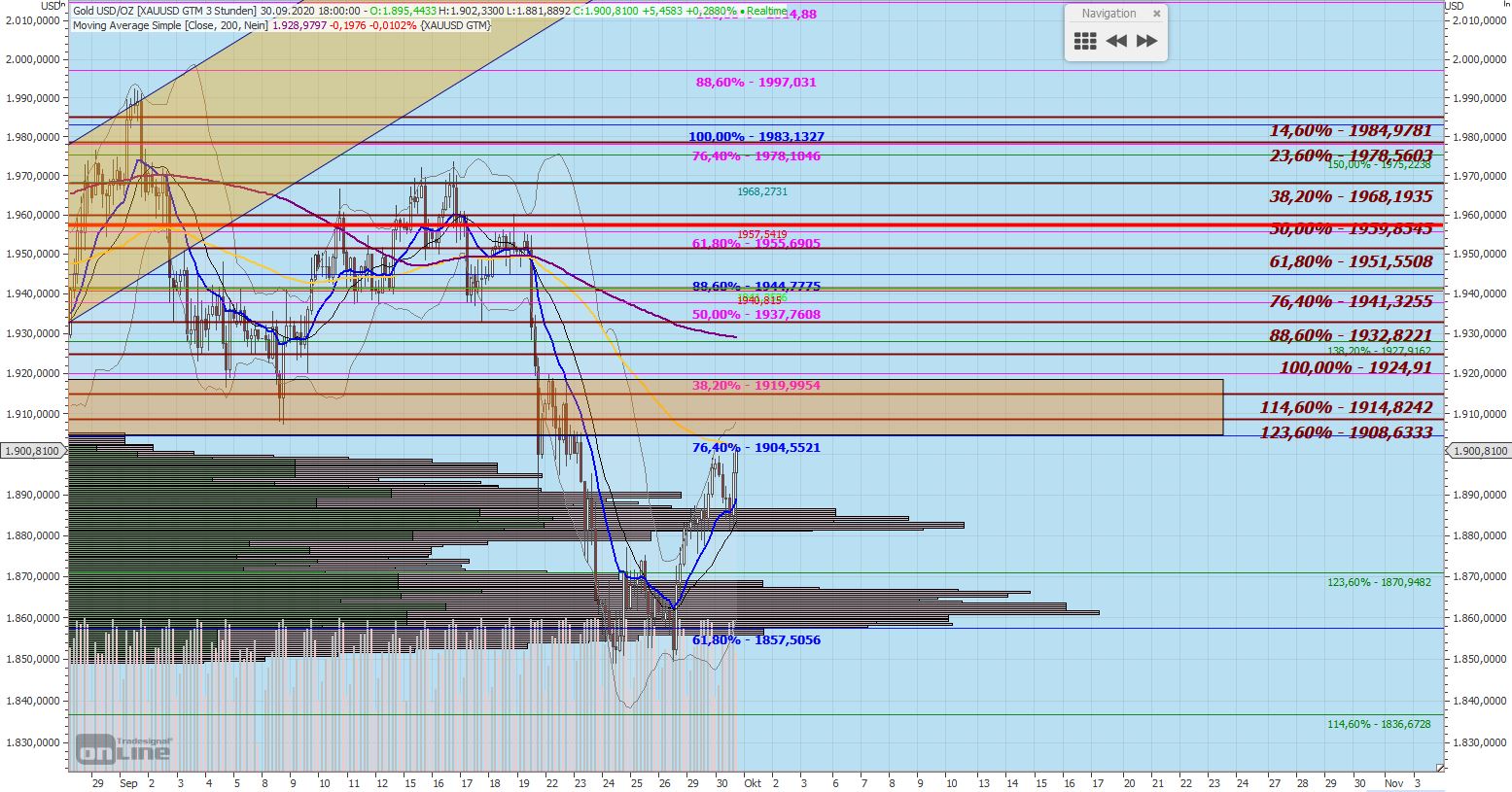Screen dimensions: 1512x792
Task: Click the current price tag 1.900,8100 on right axis
Action: (1479, 451)
